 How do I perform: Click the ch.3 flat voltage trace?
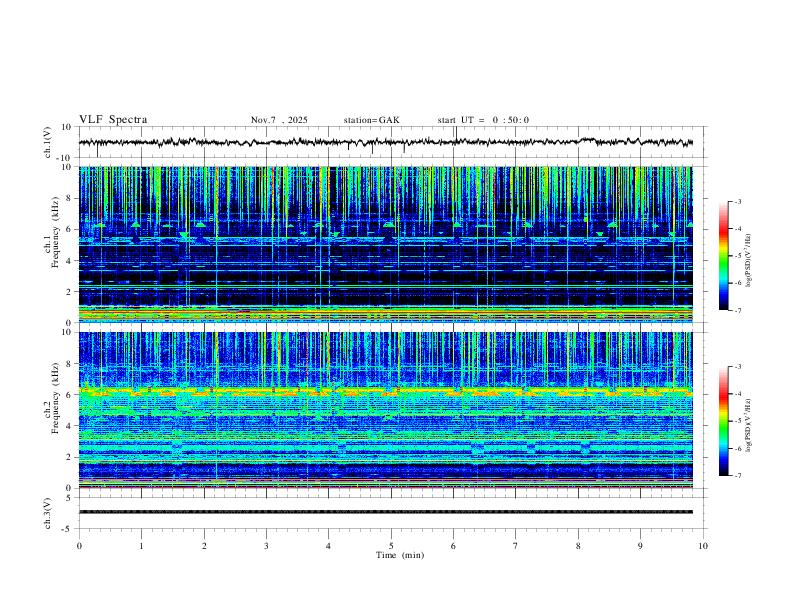click(x=386, y=512)
